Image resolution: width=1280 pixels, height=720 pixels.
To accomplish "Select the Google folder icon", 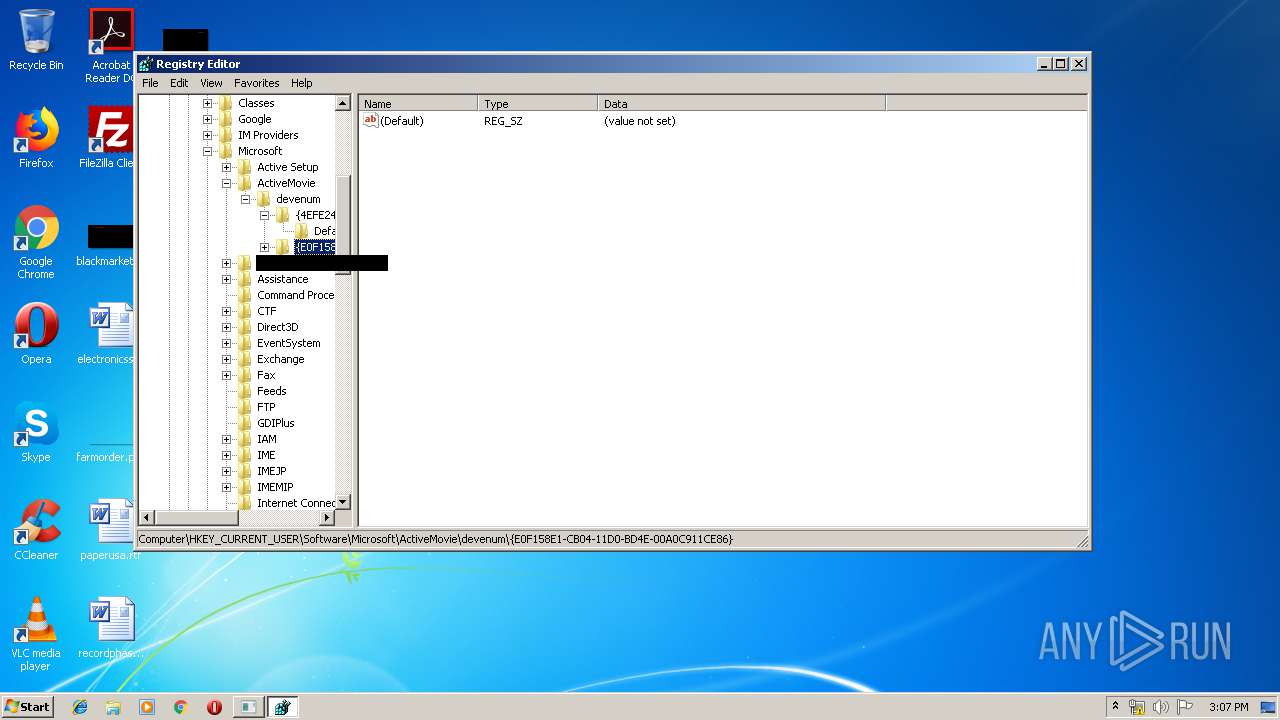I will click(x=225, y=119).
